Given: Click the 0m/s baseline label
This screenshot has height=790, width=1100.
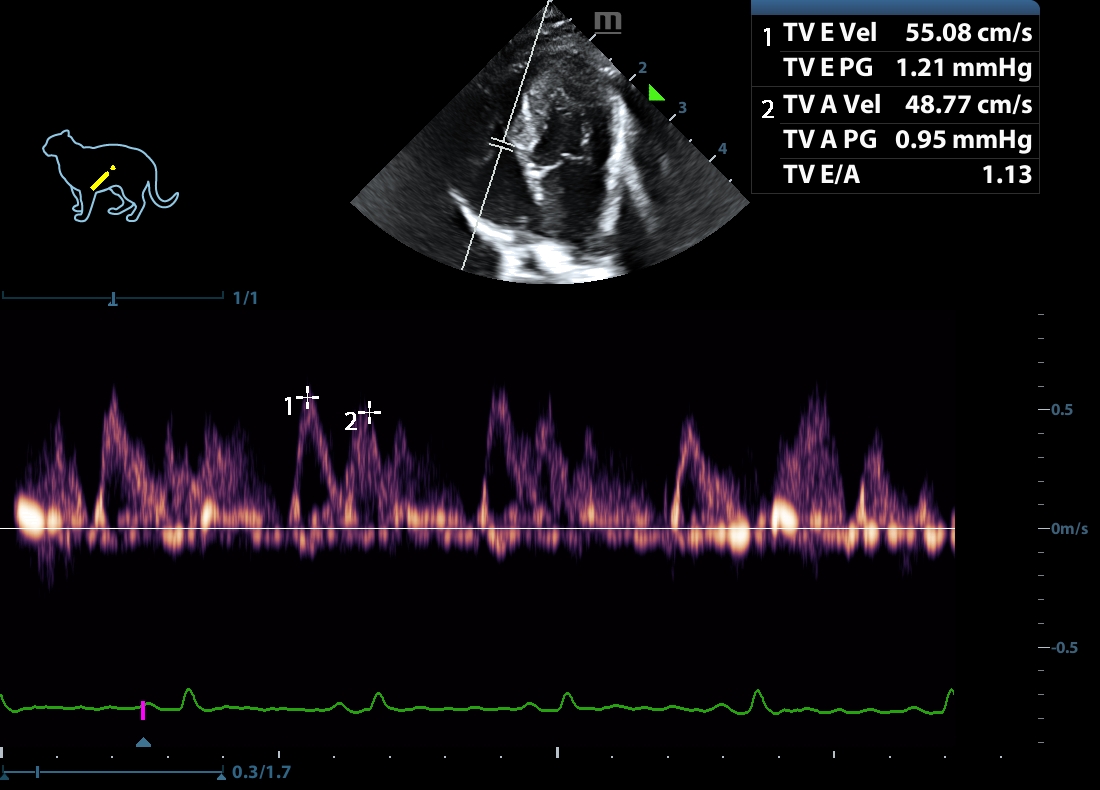Looking at the screenshot, I should click(x=1069, y=528).
